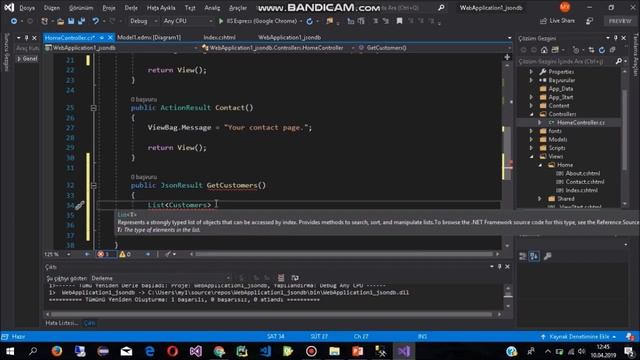Click the error count indicator icon
640x360 pixels.
click(x=101, y=254)
